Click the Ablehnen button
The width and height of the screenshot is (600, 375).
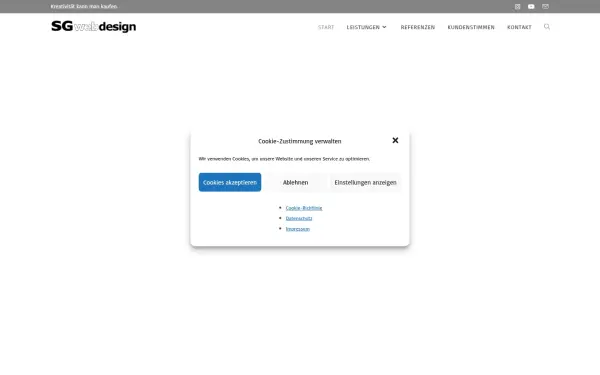(x=295, y=183)
